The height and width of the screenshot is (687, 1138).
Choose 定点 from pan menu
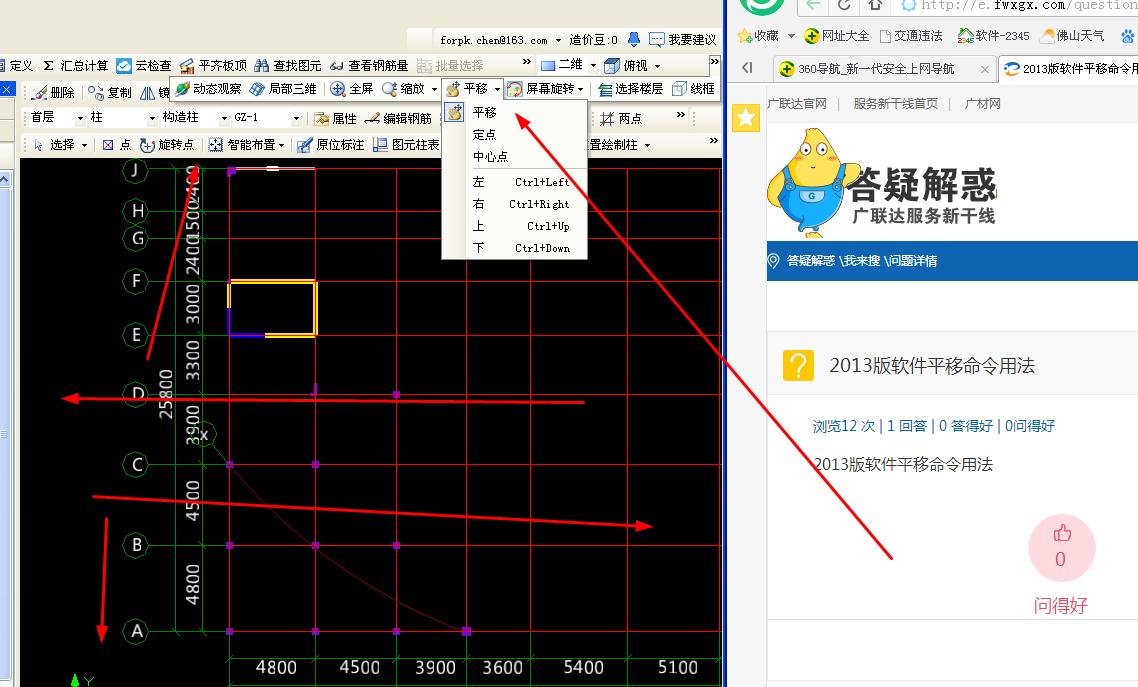(x=514, y=135)
